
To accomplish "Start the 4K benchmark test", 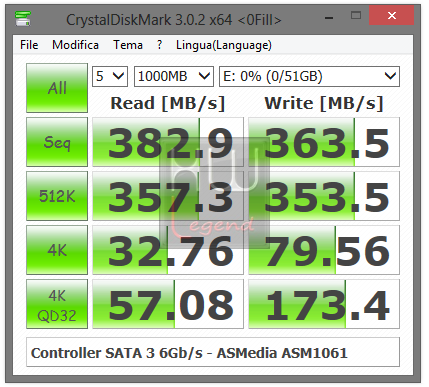I will pyautogui.click(x=57, y=250).
